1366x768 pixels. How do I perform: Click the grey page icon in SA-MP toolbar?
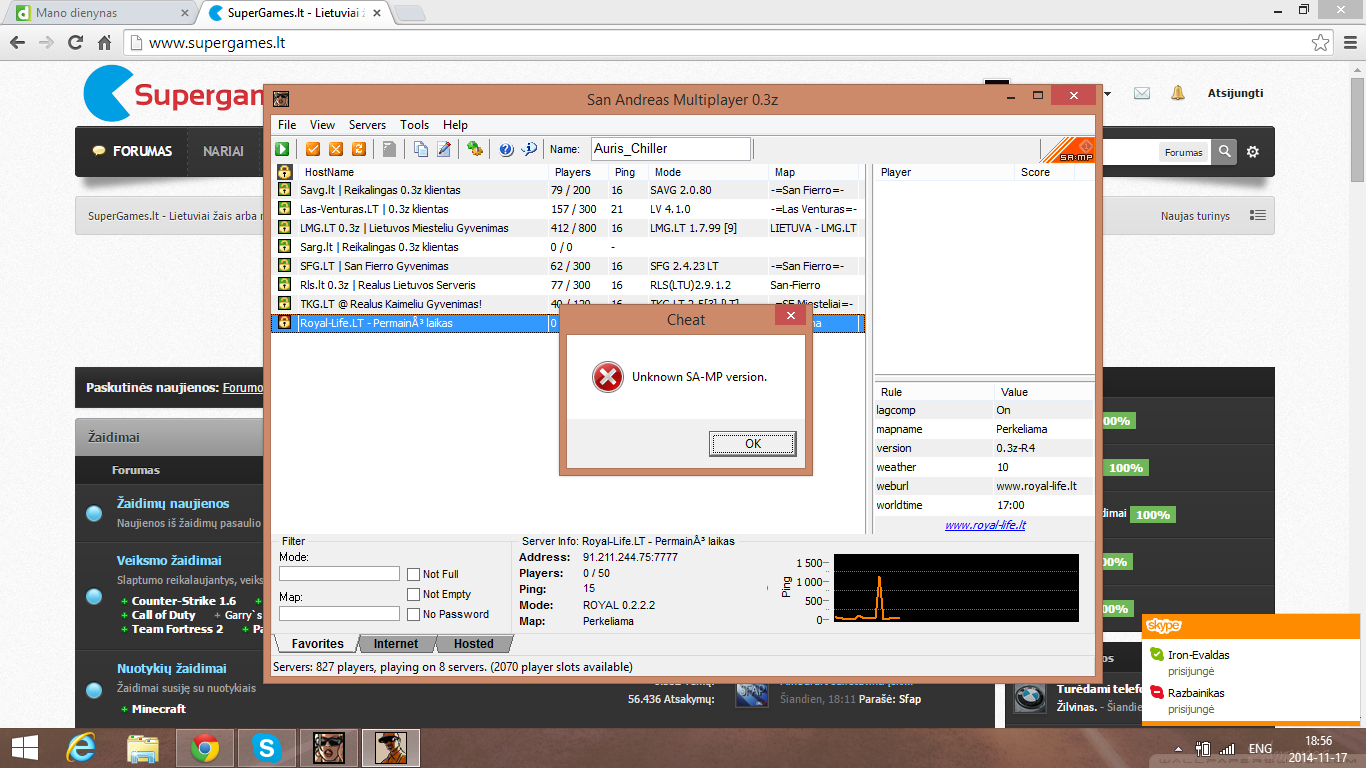[x=389, y=149]
